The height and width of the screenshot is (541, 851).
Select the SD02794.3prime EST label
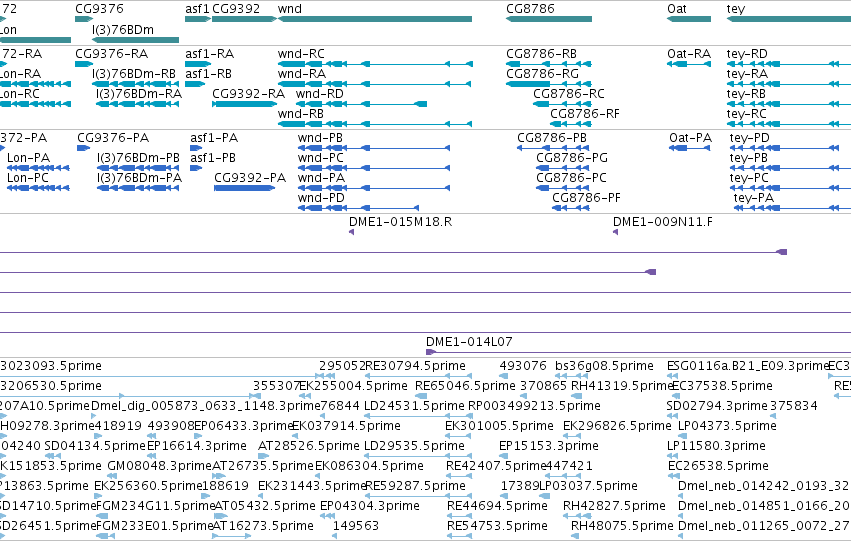(715, 406)
